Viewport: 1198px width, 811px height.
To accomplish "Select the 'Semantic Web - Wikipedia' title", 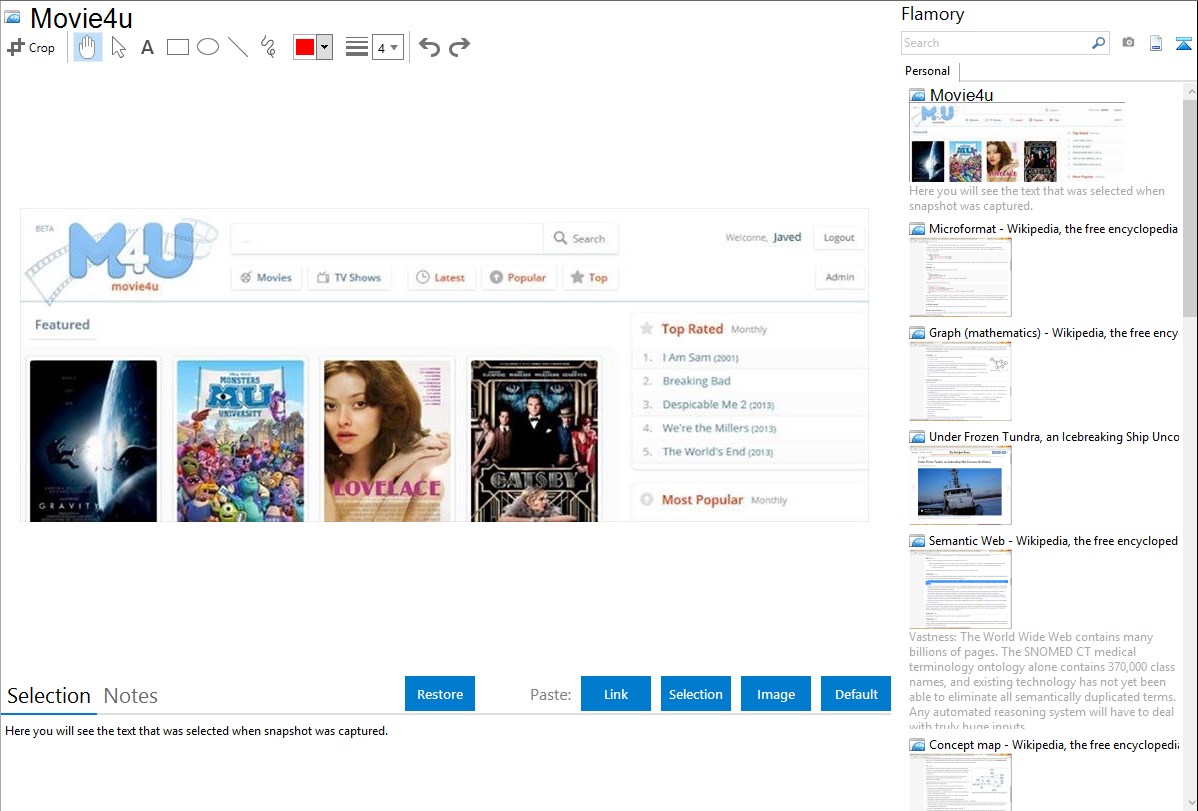I will coord(1053,541).
